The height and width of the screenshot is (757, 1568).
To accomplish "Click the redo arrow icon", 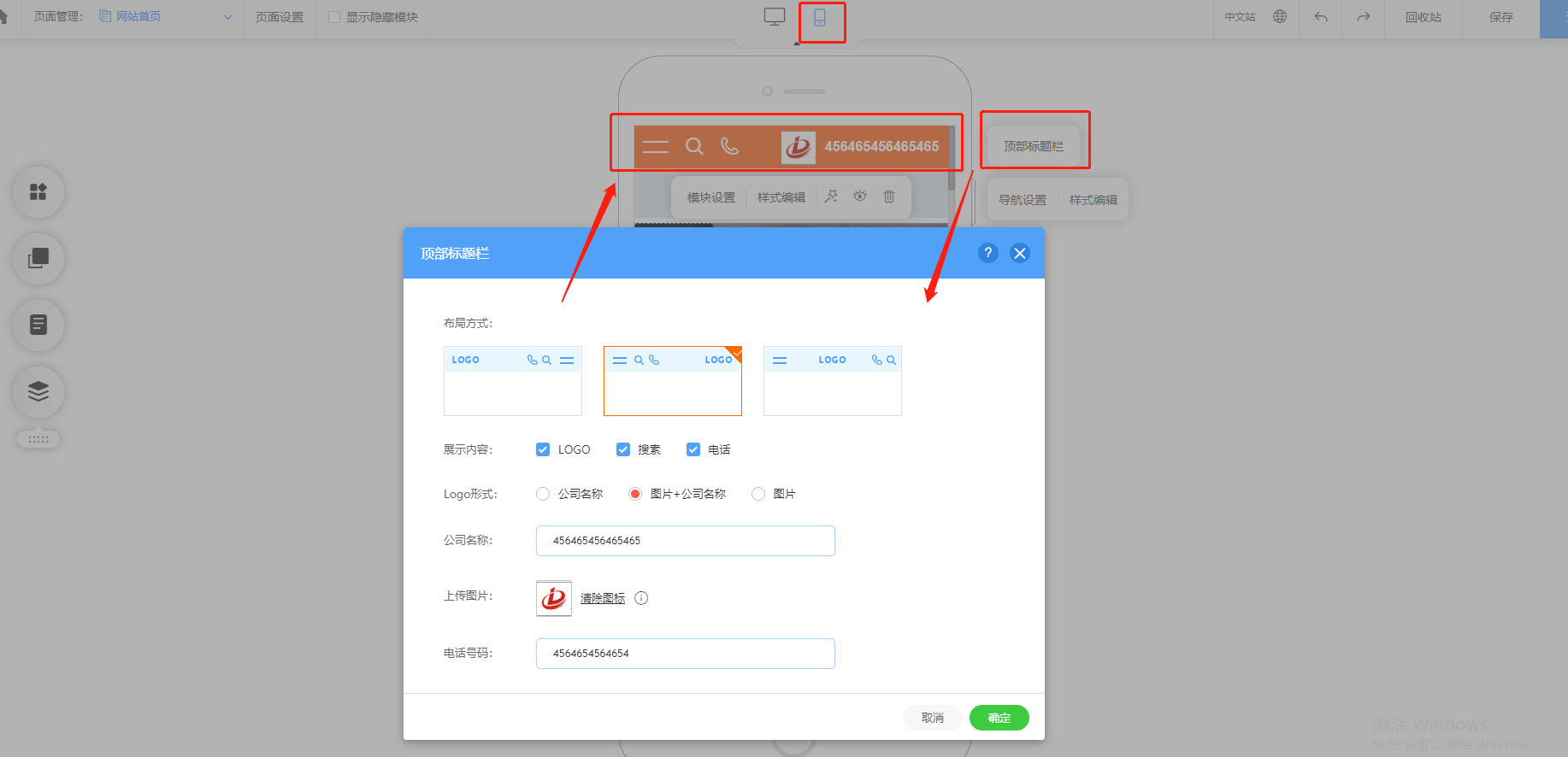I will tap(1364, 17).
